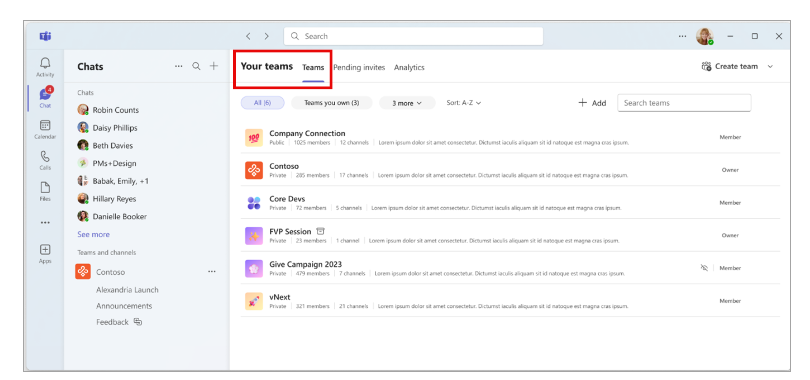Open the Give Campaign 2023 team name

305,264
